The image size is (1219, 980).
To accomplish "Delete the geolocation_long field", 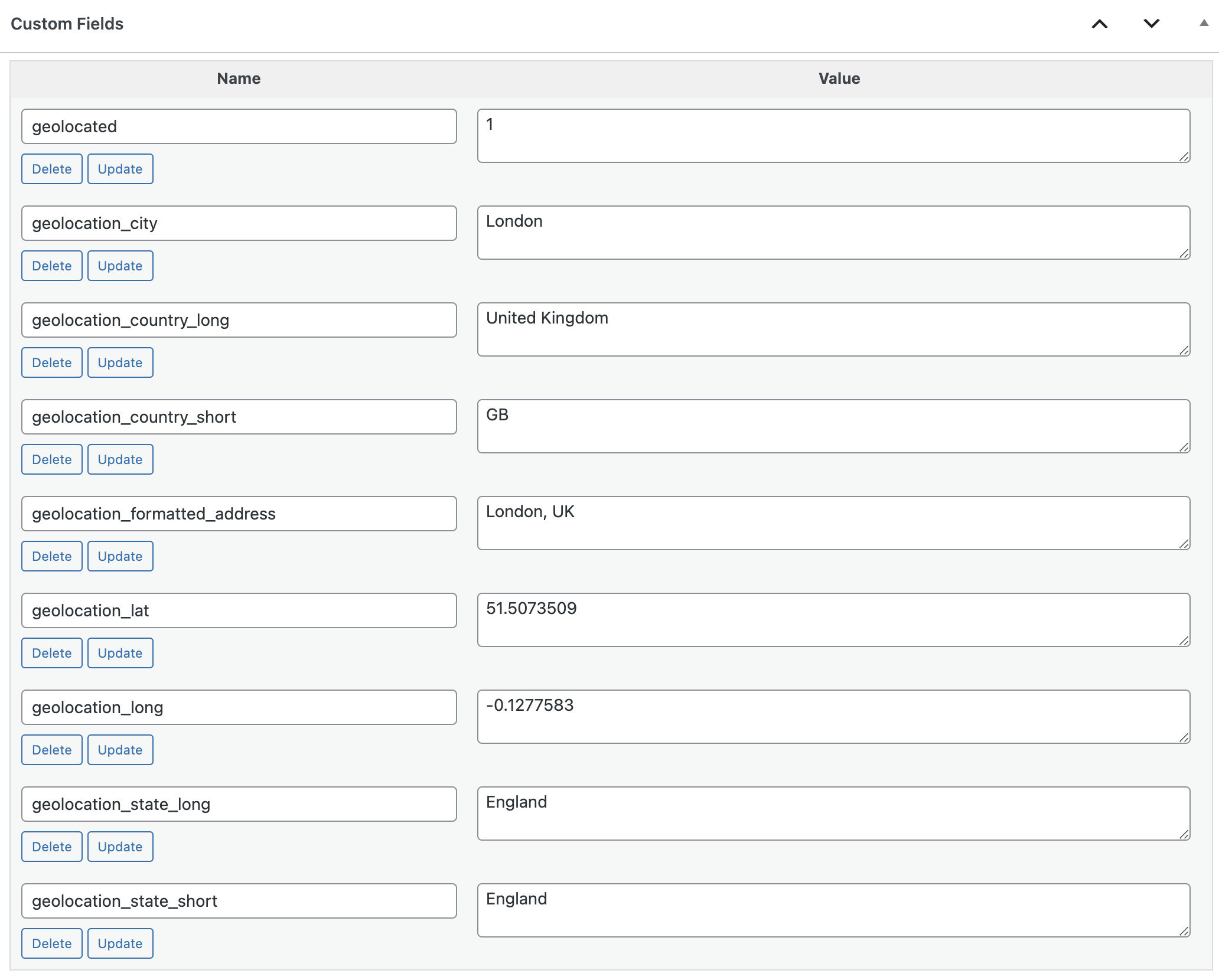I will pos(51,749).
